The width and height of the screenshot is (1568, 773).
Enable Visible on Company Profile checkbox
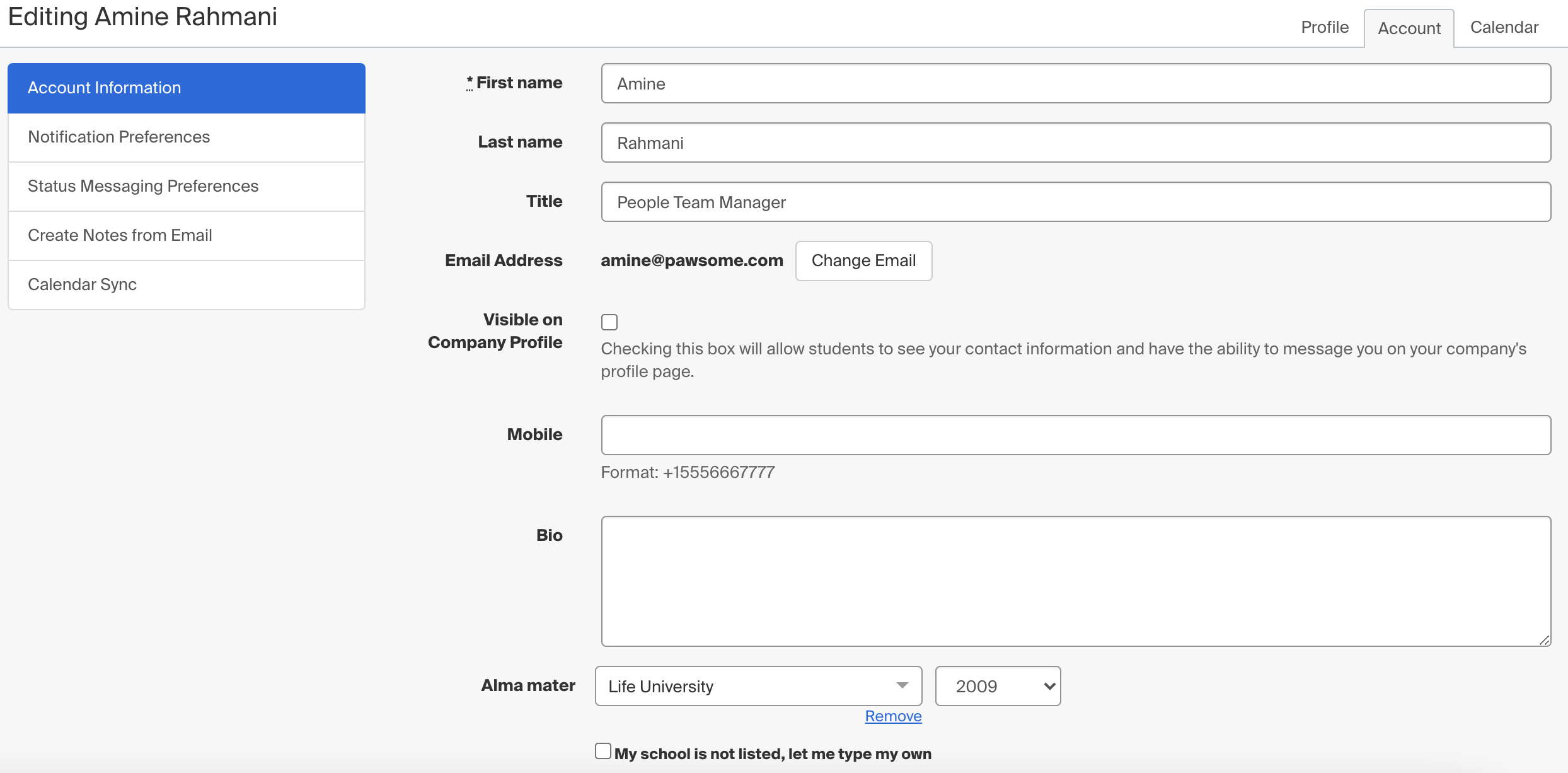coord(609,322)
